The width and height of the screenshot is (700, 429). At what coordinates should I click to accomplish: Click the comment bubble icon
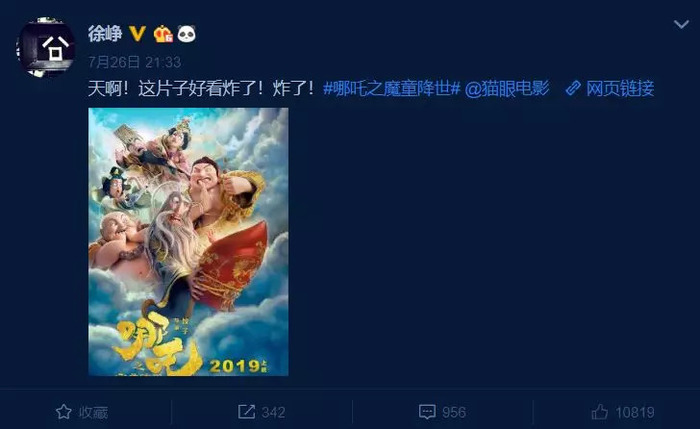tap(427, 412)
